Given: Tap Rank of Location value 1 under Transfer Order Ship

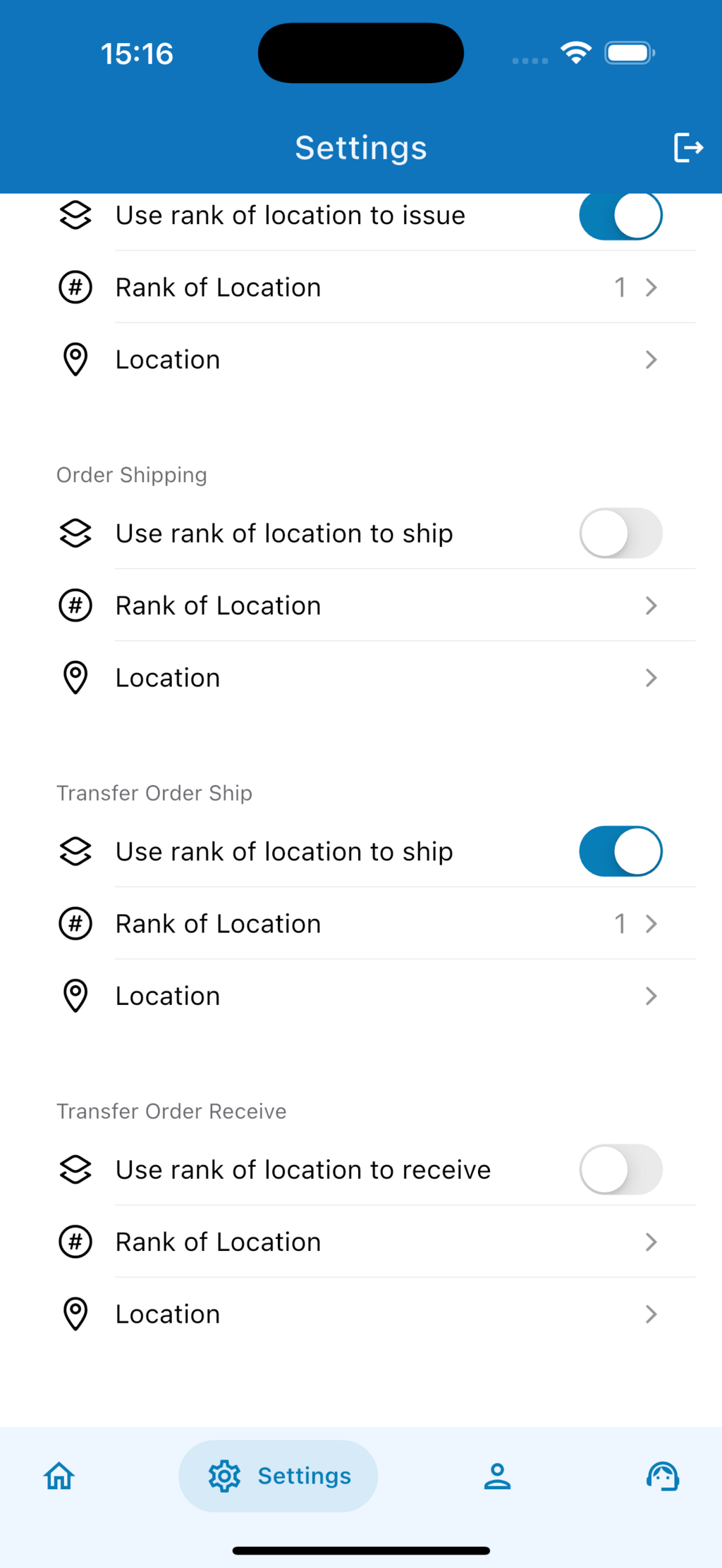Looking at the screenshot, I should [620, 923].
